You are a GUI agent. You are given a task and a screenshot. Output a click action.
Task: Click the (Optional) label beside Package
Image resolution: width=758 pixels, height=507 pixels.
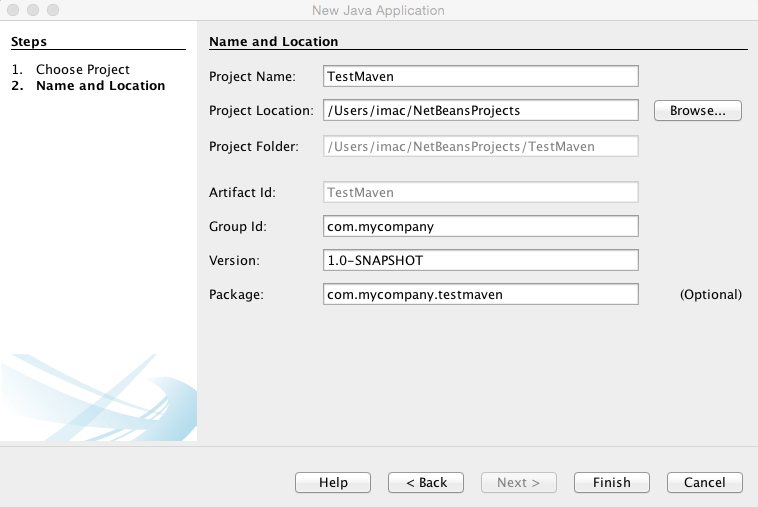point(710,295)
